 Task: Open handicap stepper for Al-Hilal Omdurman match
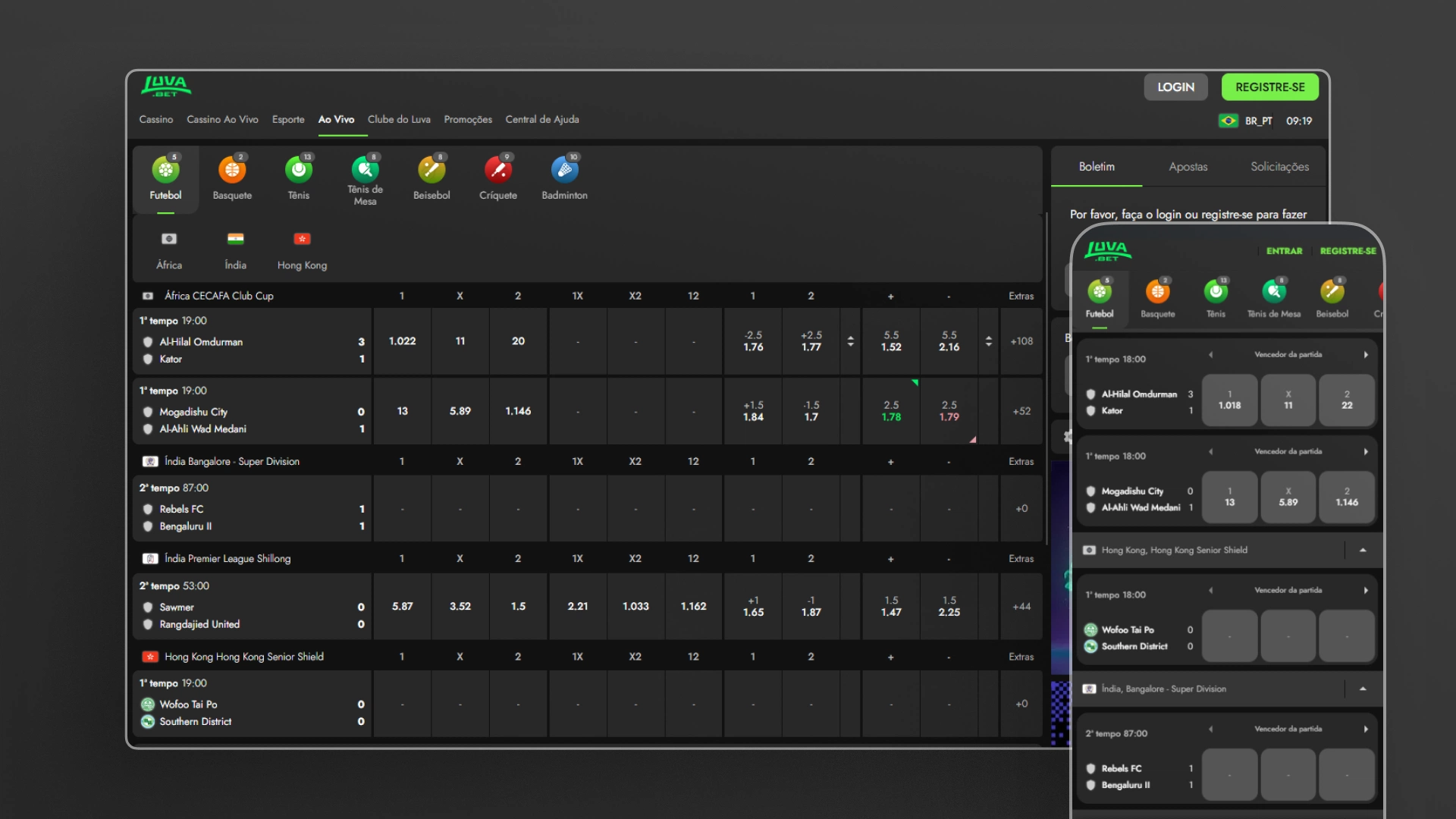850,341
